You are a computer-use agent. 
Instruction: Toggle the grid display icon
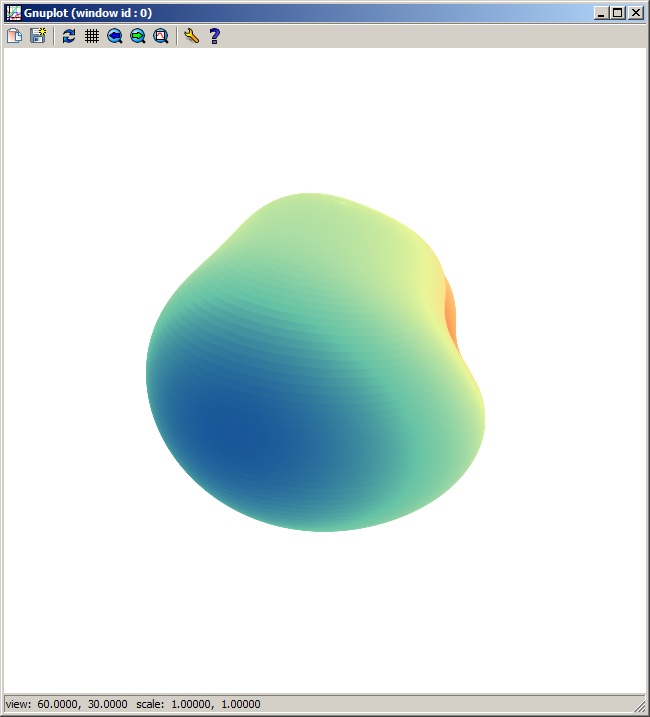point(92,36)
